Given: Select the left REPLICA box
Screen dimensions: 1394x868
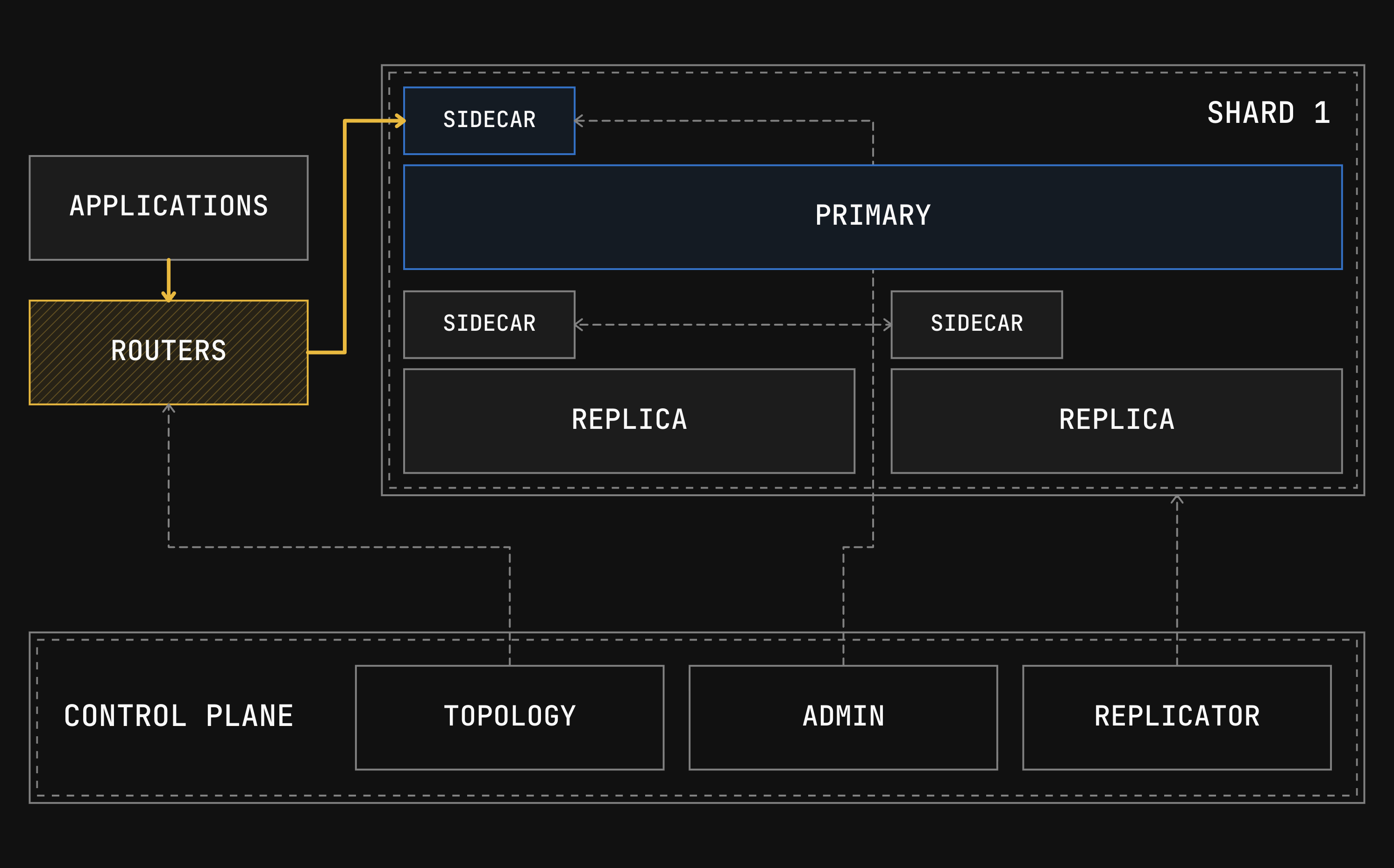Looking at the screenshot, I should click(630, 421).
